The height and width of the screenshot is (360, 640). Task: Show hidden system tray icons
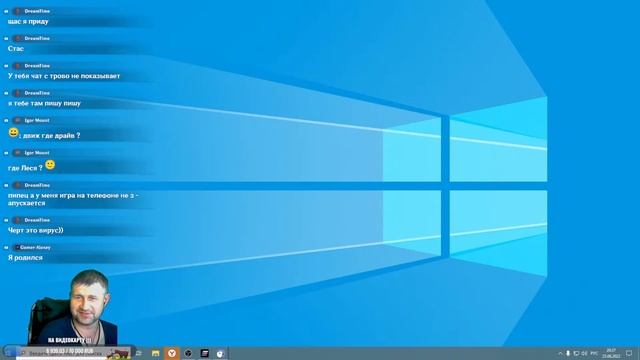click(x=560, y=353)
